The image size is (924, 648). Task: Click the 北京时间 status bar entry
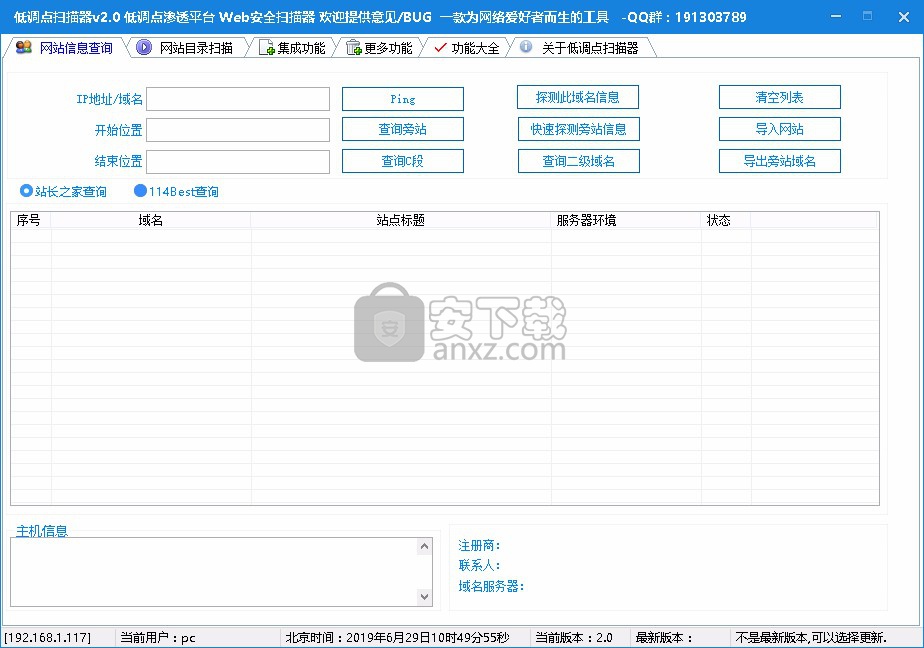pyautogui.click(x=405, y=637)
